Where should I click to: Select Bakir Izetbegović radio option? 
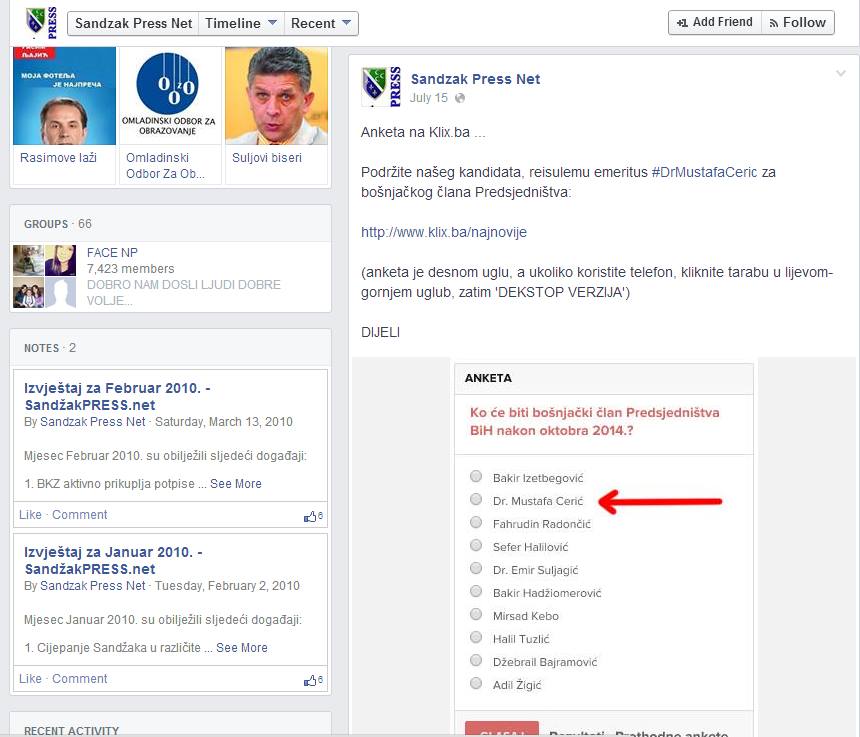click(476, 478)
